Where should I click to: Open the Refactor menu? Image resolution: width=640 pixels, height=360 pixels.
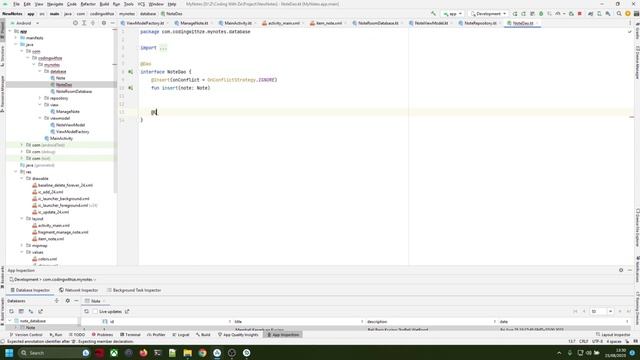88,4
